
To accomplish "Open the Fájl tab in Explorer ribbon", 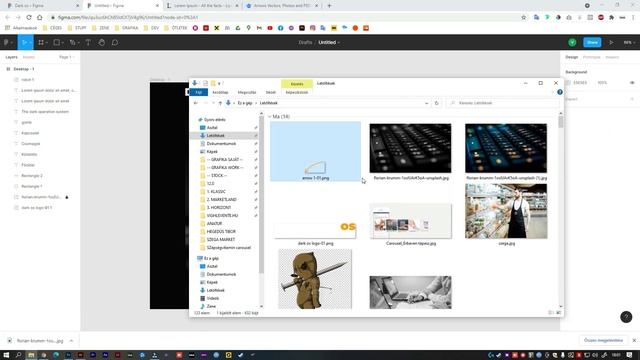I will [x=199, y=93].
